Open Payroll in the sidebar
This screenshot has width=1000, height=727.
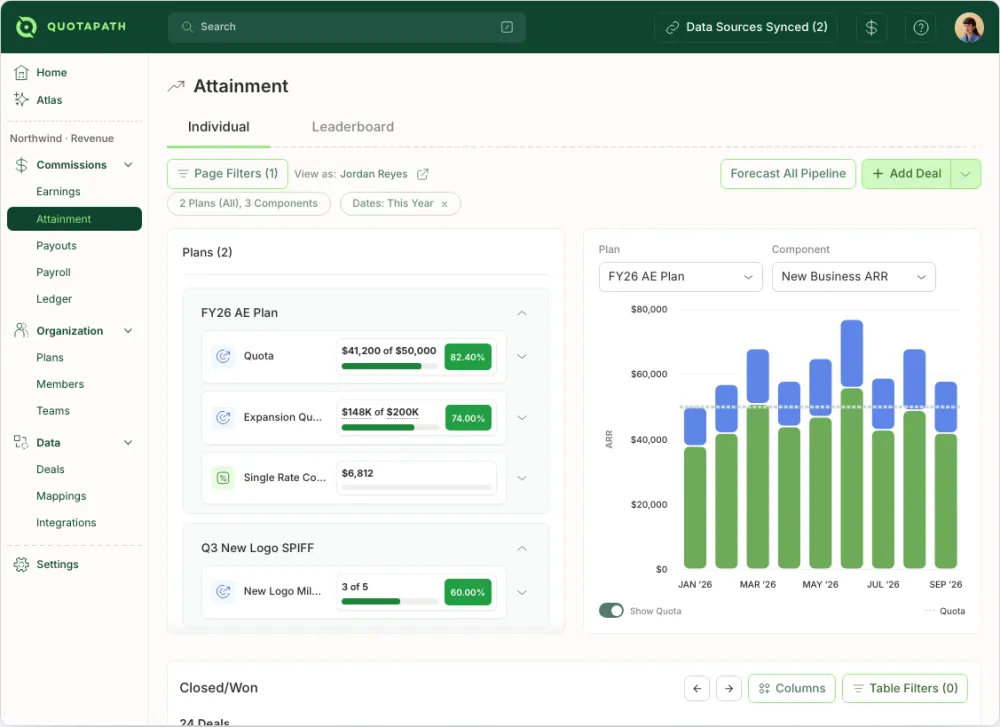coord(54,272)
